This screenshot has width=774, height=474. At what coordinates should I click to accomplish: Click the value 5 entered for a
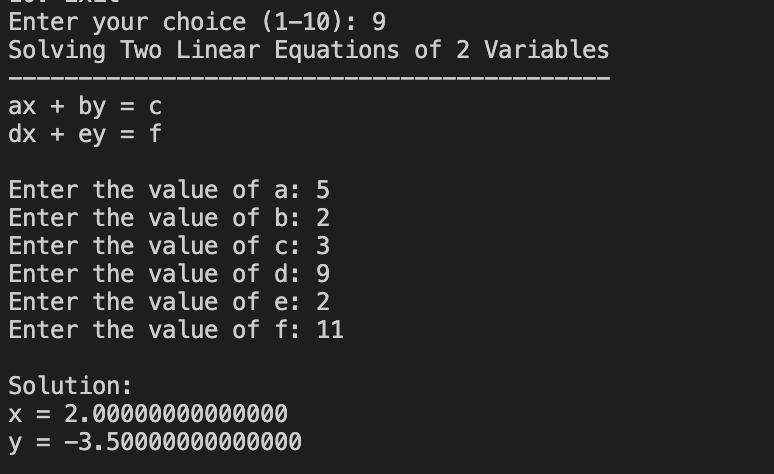tap(323, 190)
